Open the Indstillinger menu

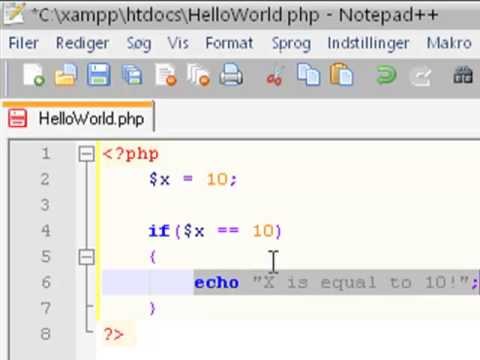(x=368, y=44)
